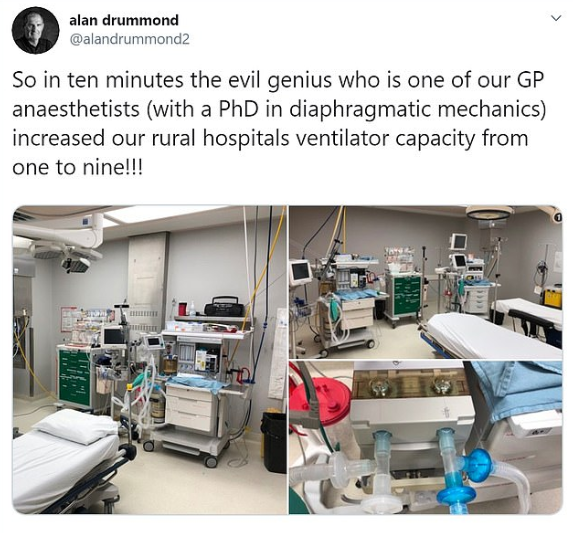Click the yellow bin in the top-right photo

tap(553, 297)
